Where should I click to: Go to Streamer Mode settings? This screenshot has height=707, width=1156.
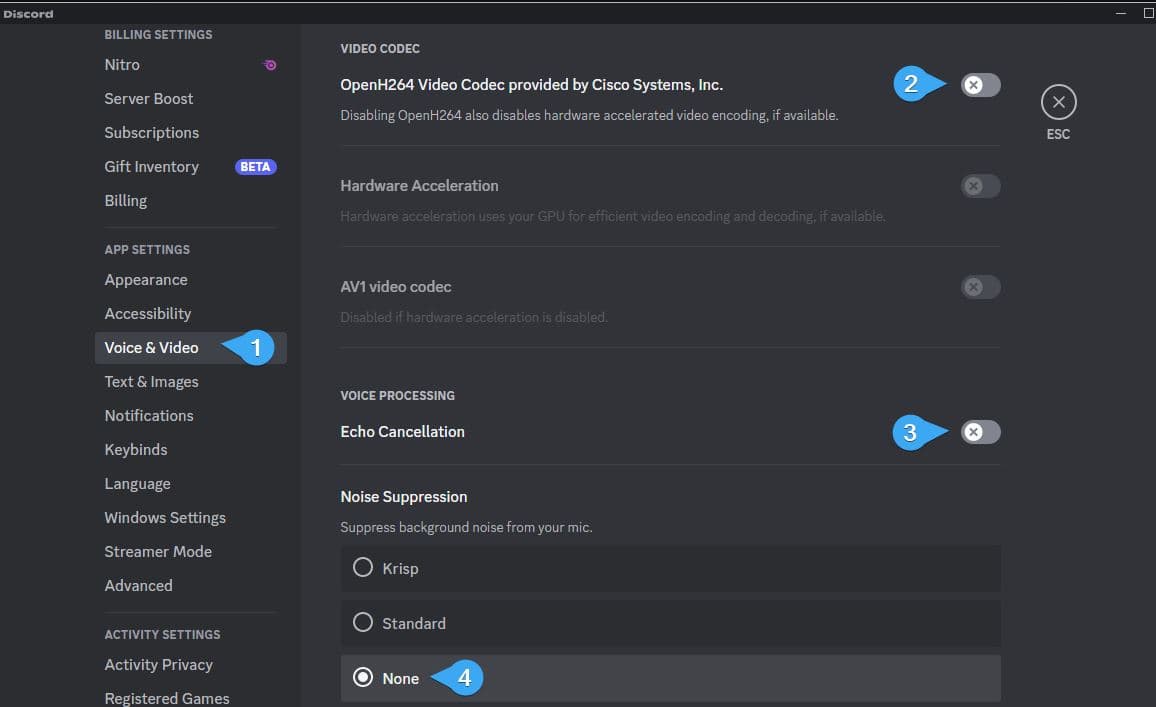tap(158, 552)
